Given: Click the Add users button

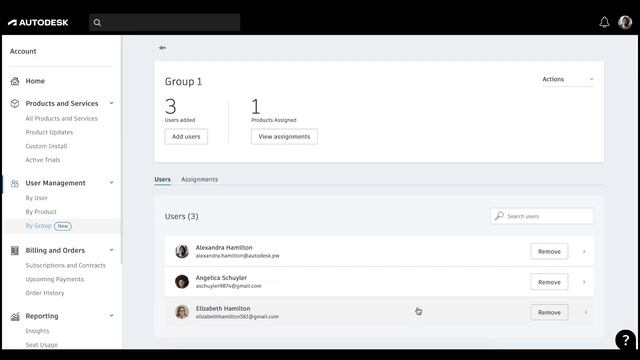Looking at the screenshot, I should (x=186, y=137).
